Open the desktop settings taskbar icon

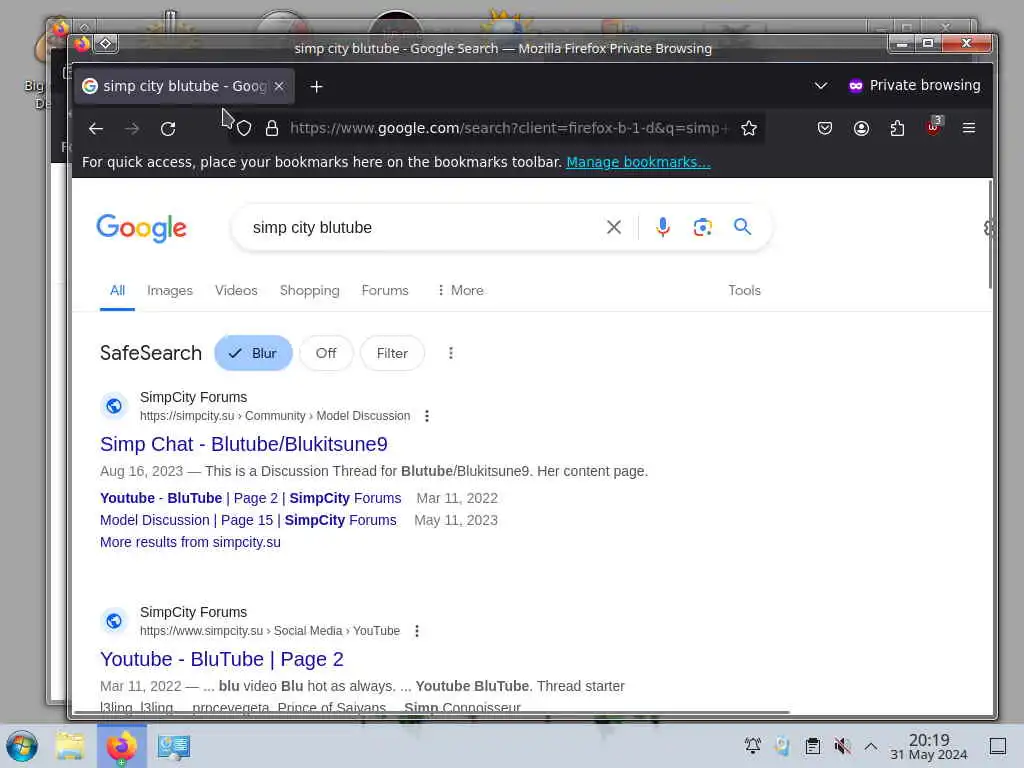click(x=174, y=746)
